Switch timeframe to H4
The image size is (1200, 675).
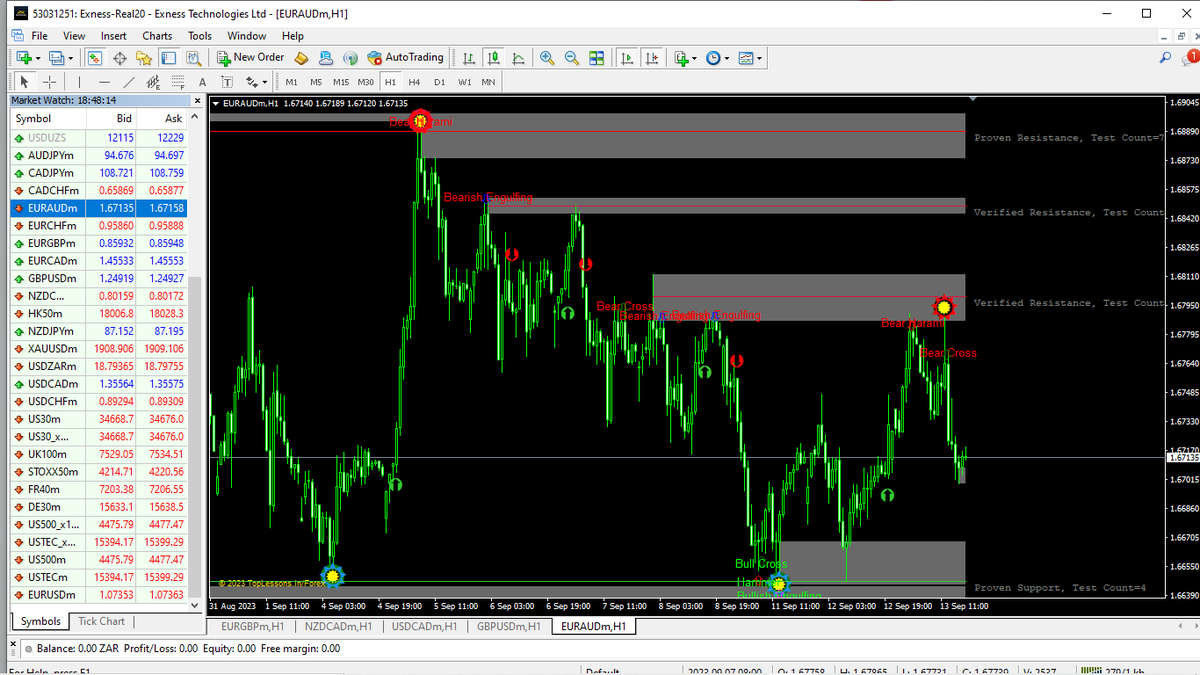tap(414, 82)
